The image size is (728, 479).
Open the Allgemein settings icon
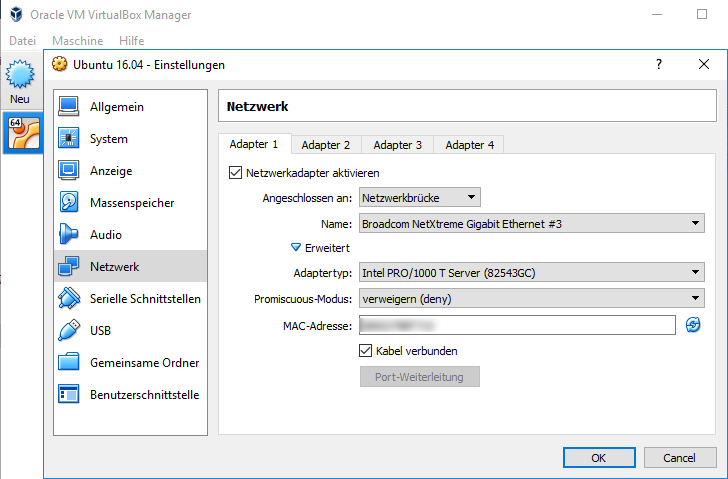(69, 106)
